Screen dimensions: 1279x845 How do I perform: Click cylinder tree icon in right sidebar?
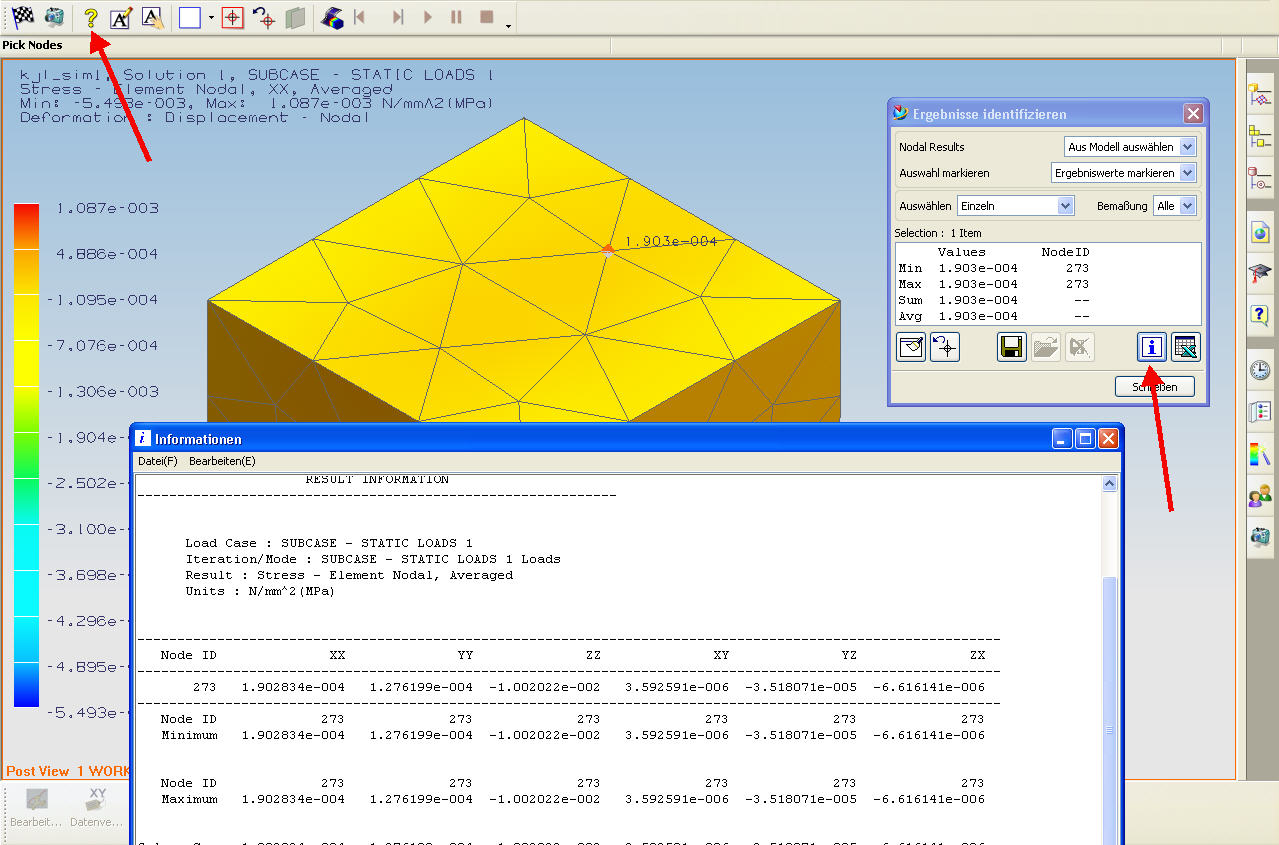pyautogui.click(x=1260, y=178)
